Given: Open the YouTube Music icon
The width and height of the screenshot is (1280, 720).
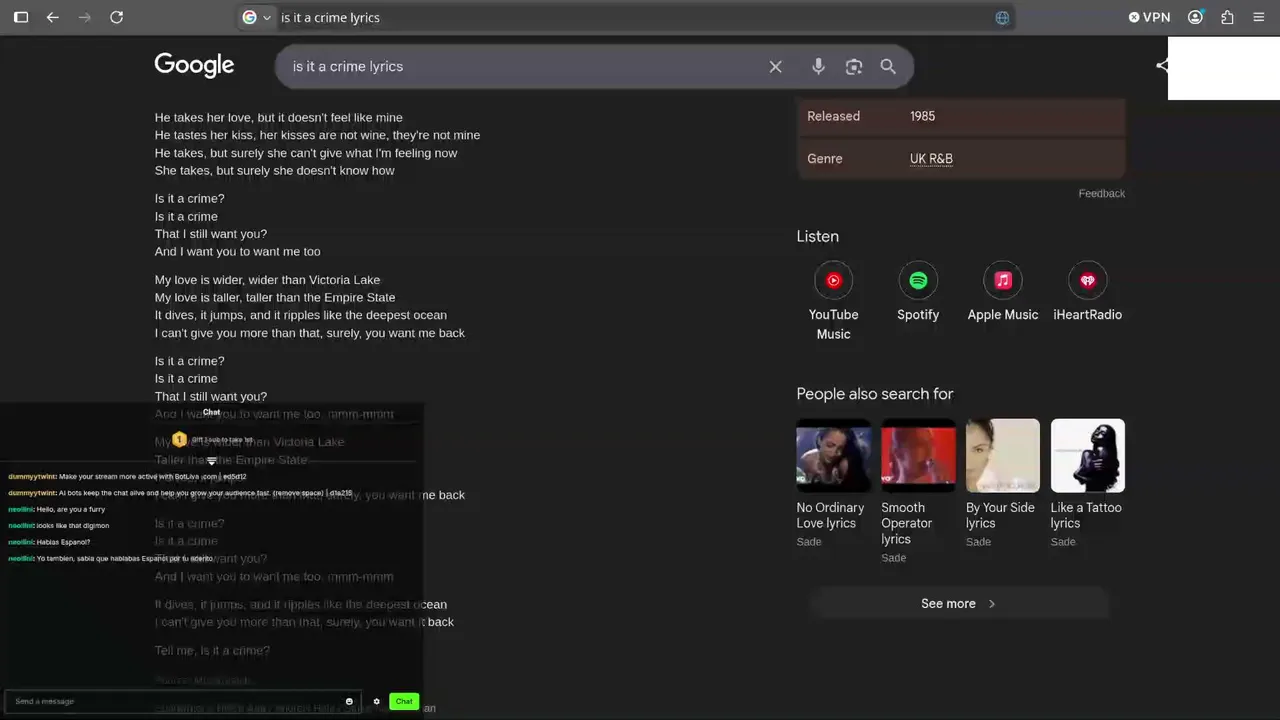Looking at the screenshot, I should click(x=833, y=281).
